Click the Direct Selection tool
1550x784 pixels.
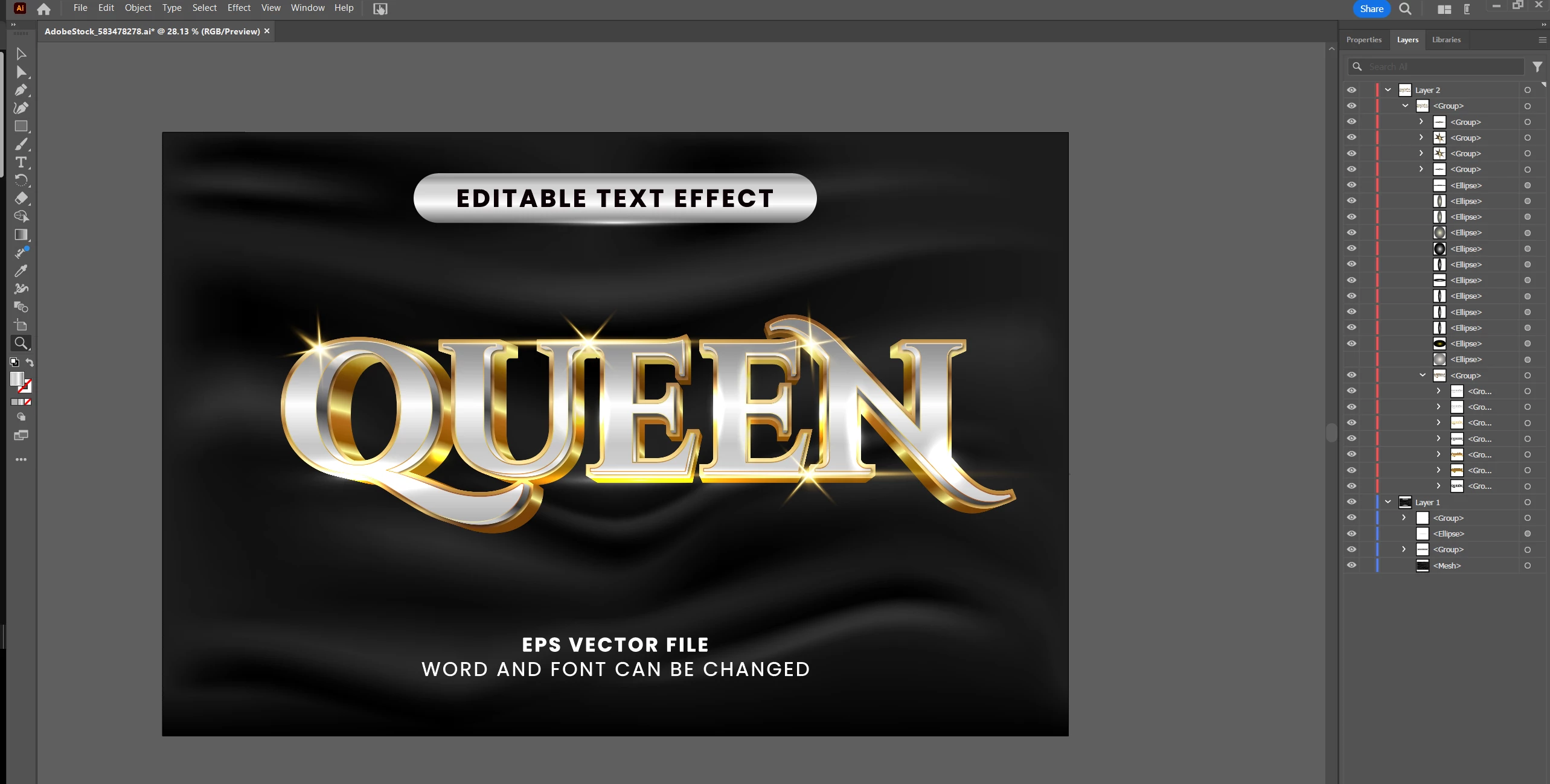(x=21, y=72)
